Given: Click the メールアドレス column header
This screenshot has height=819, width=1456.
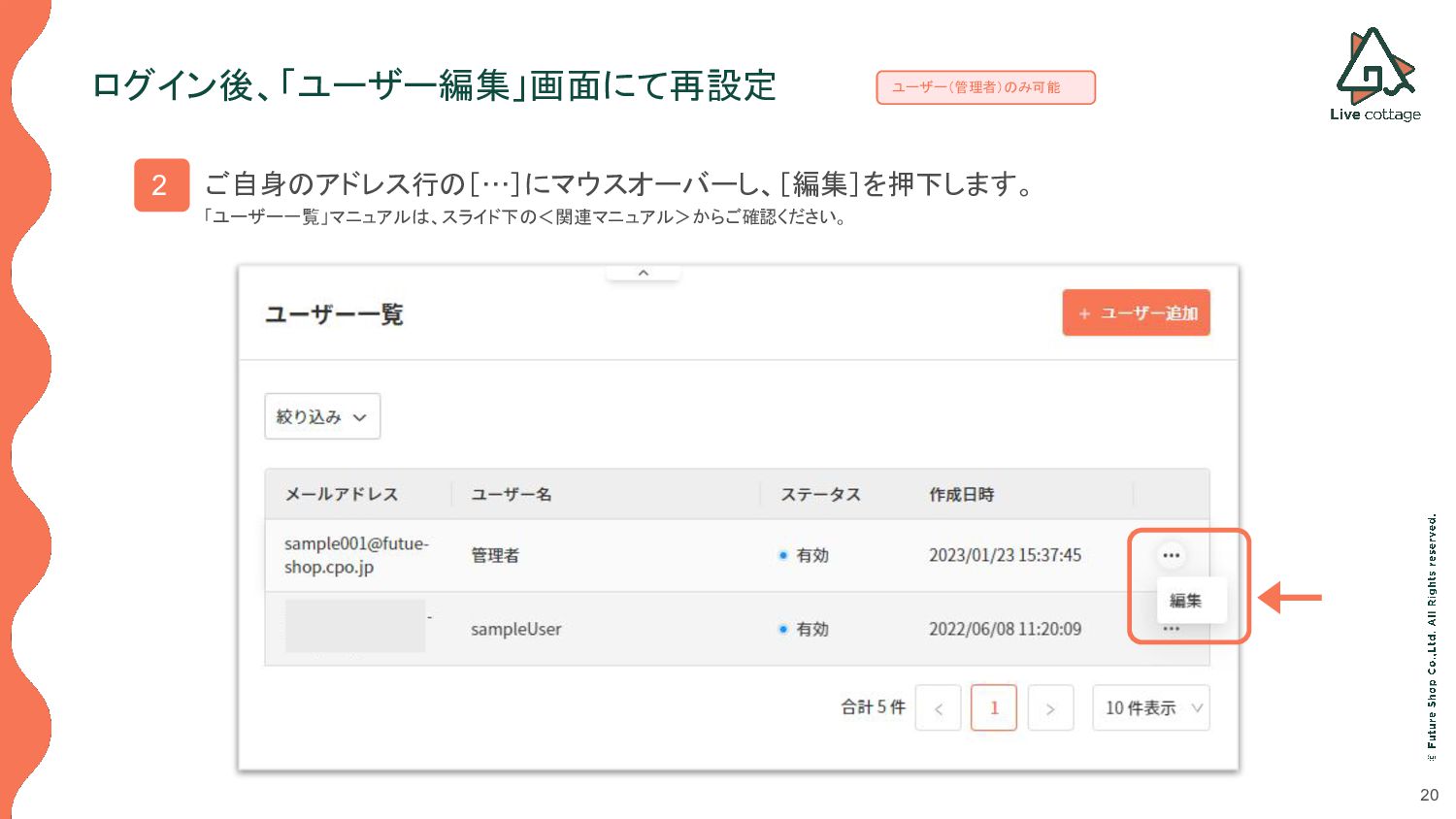Looking at the screenshot, I should tap(342, 494).
